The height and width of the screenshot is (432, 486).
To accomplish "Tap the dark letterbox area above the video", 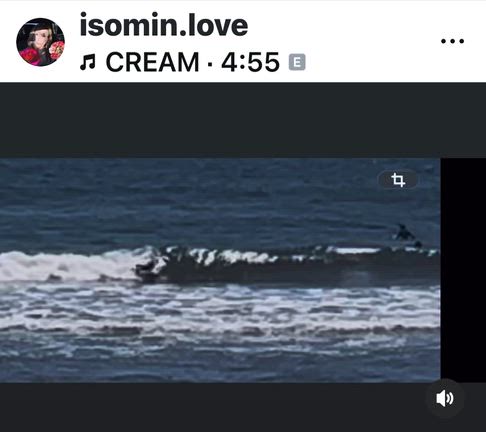I will pyautogui.click(x=243, y=120).
